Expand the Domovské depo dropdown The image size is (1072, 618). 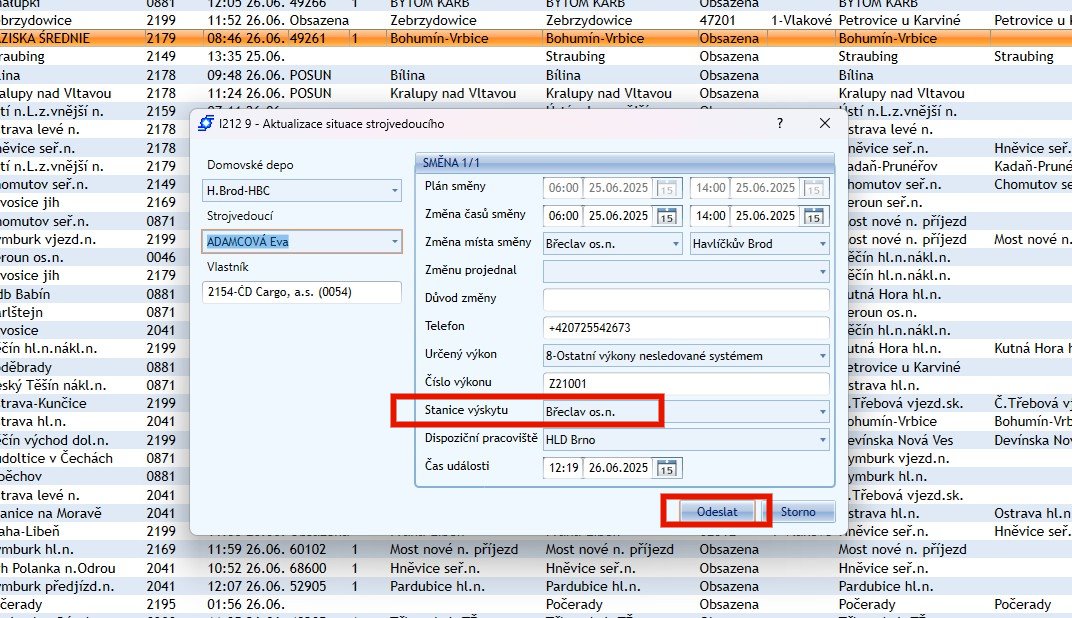point(395,191)
